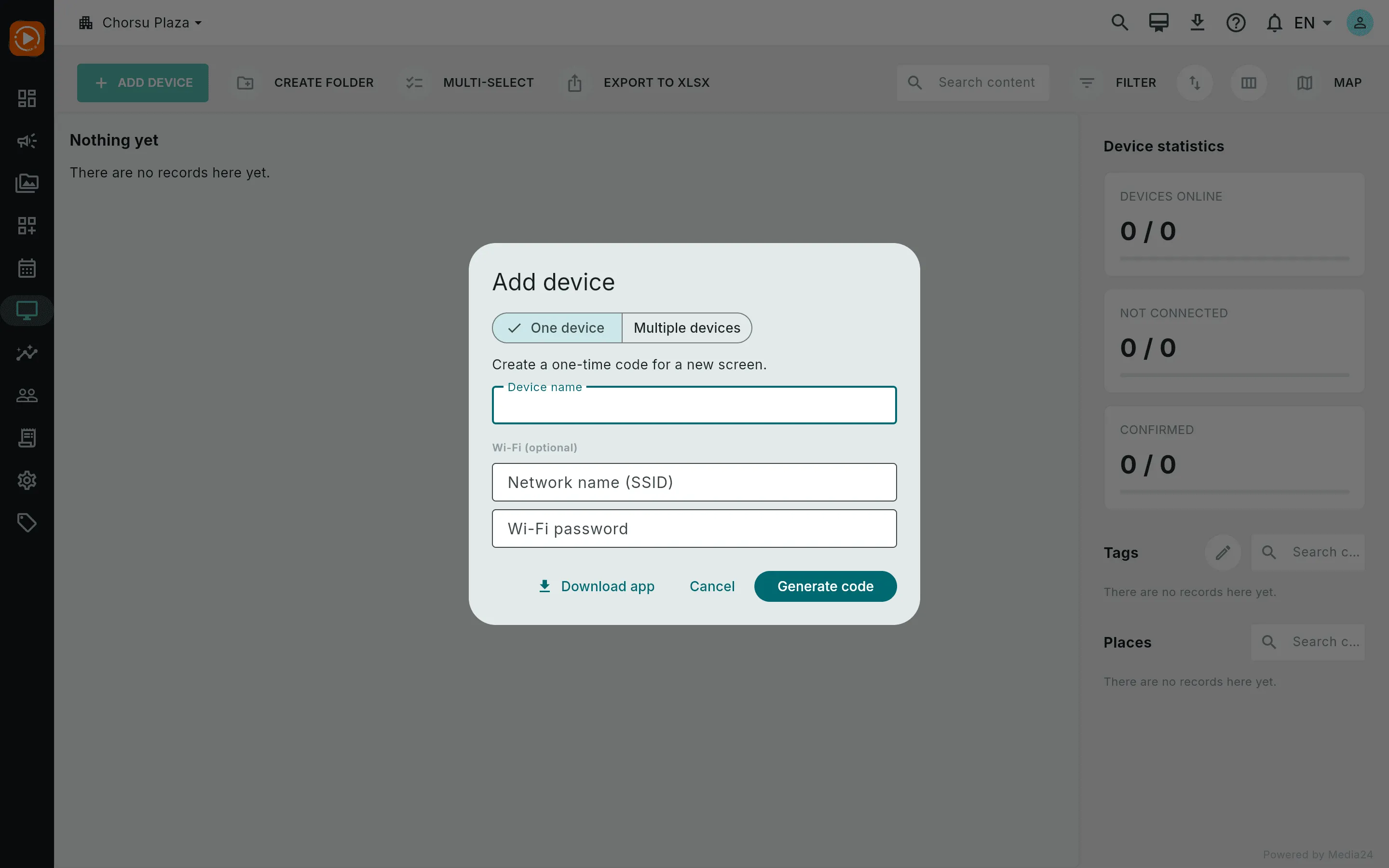This screenshot has width=1389, height=868.
Task: Click the Wi-Fi password field
Action: pyautogui.click(x=694, y=529)
